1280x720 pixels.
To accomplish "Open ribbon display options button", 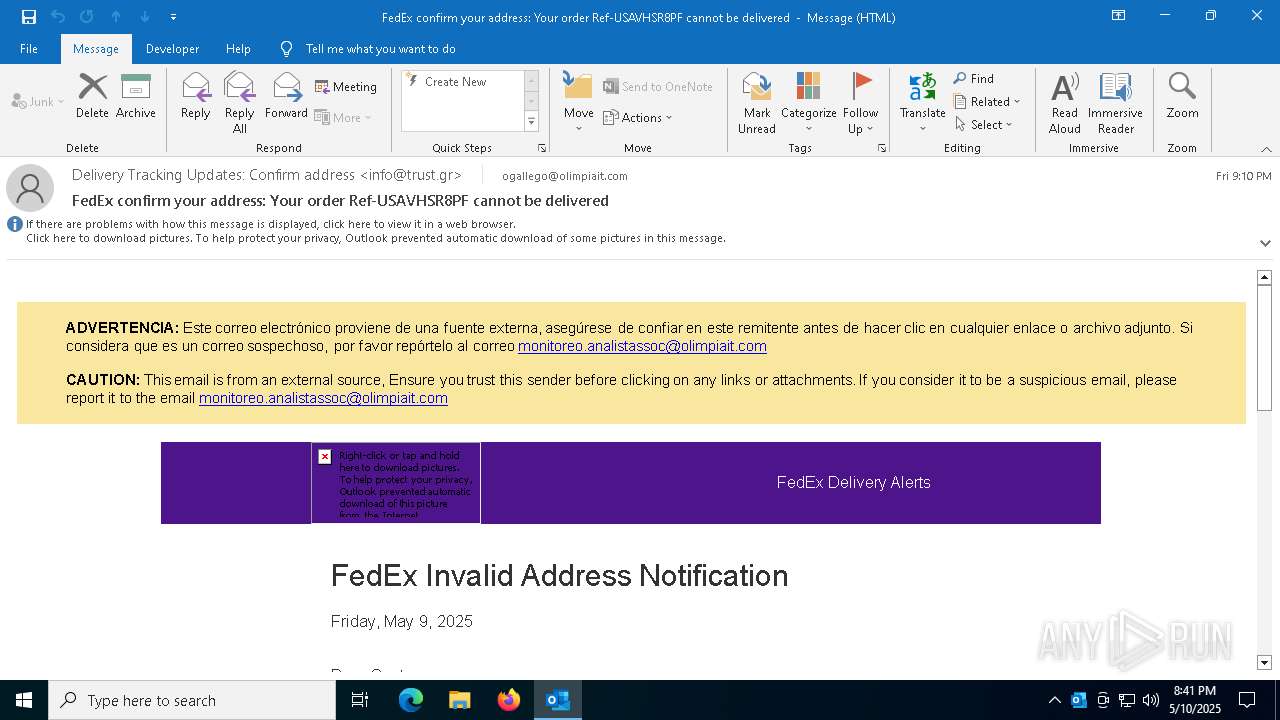I will coord(1118,16).
